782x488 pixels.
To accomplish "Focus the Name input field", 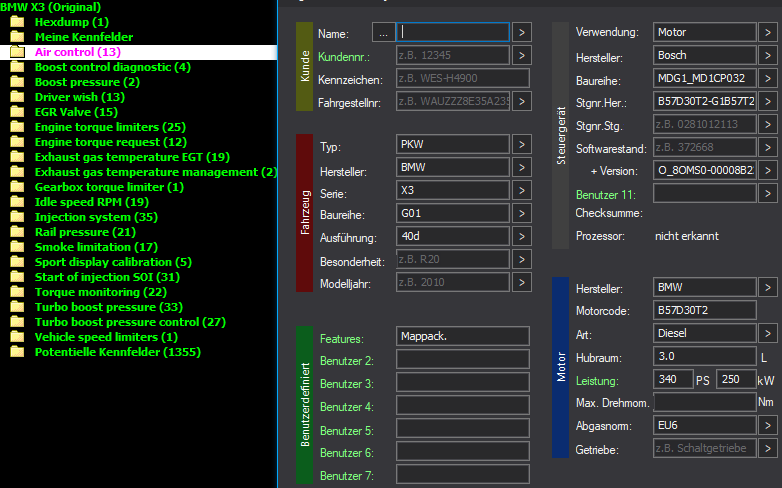I will point(453,32).
